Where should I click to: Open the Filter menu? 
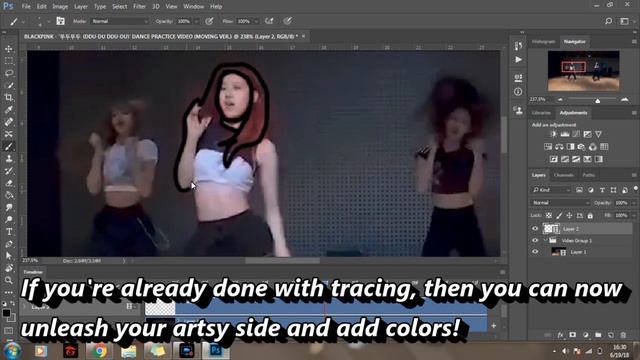coord(139,7)
